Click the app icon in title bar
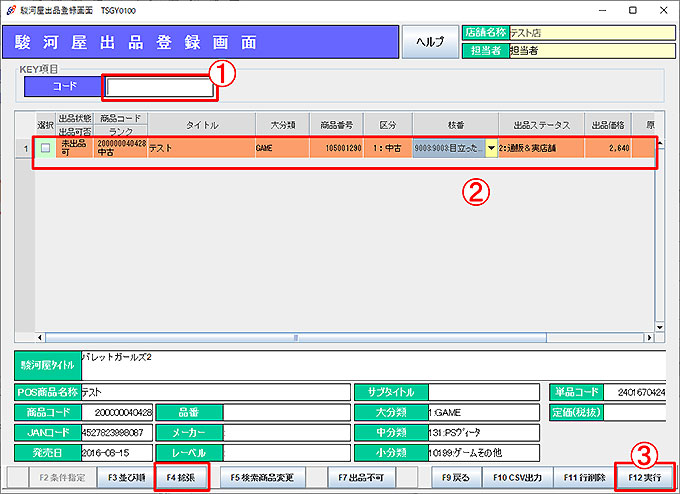The height and width of the screenshot is (494, 680). pos(10,9)
